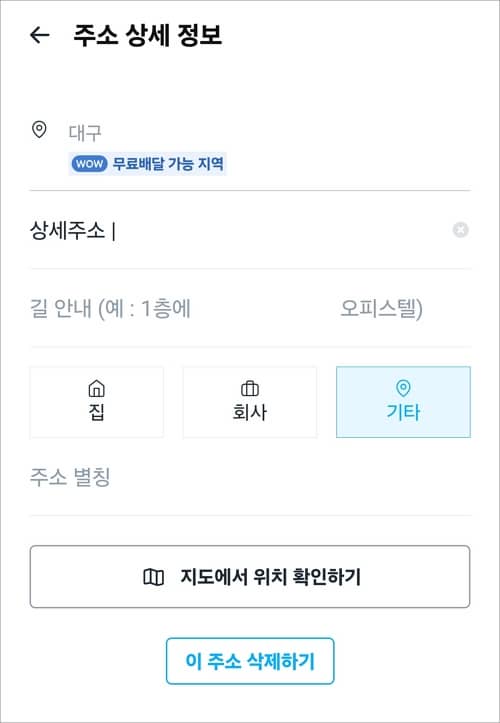Click the pin icon for 기타
The height and width of the screenshot is (723, 500).
(x=404, y=388)
